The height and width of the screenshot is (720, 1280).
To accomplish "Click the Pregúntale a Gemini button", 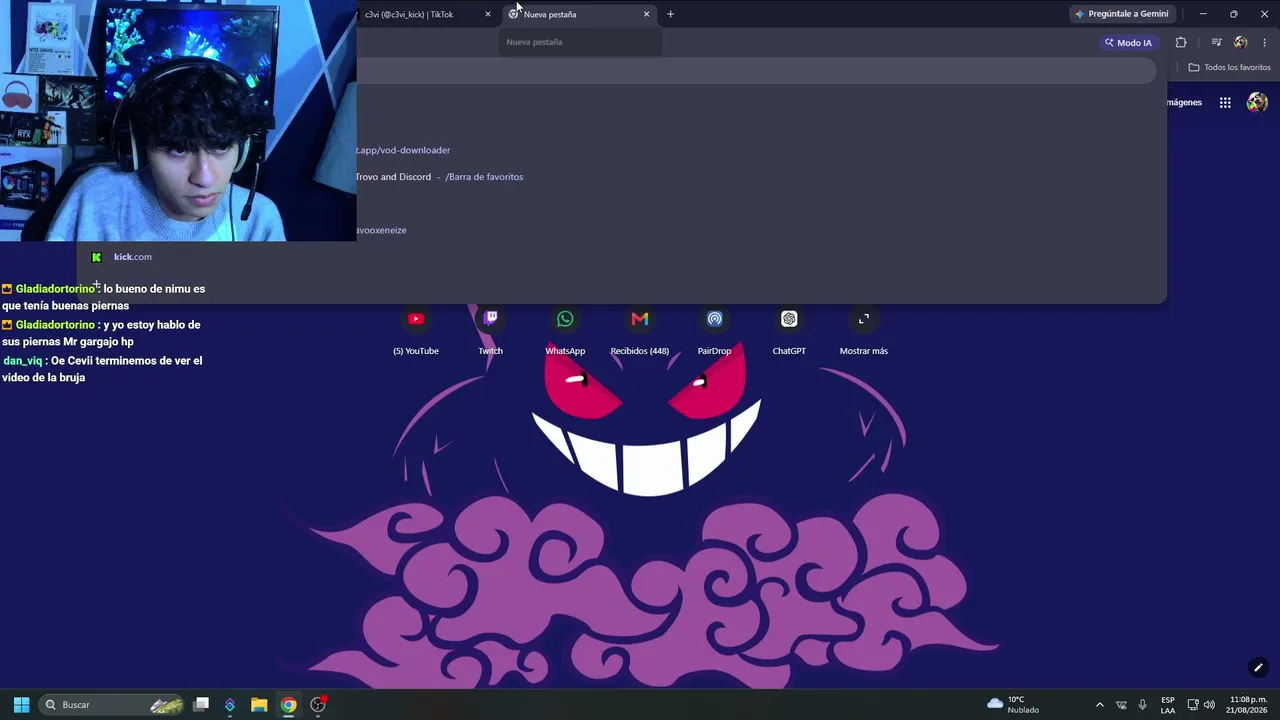I will click(1122, 14).
